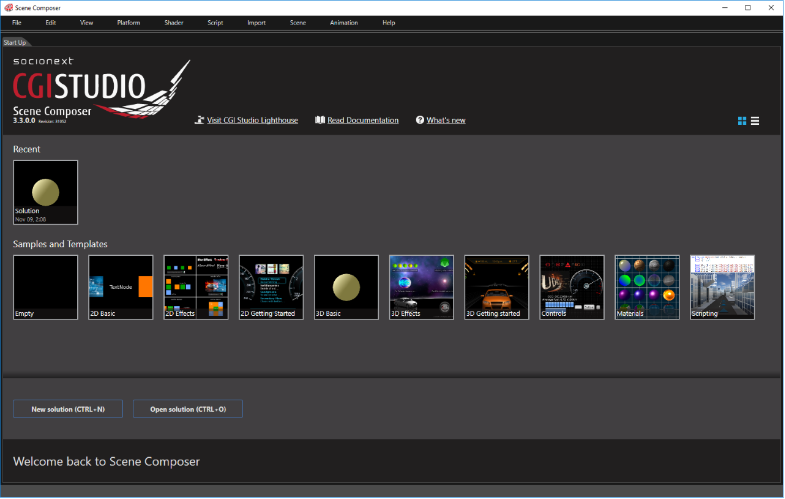Viewport: 785px width, 499px height.
Task: Follow the Visit CGI Studio Lighthouse link
Action: pos(252,120)
